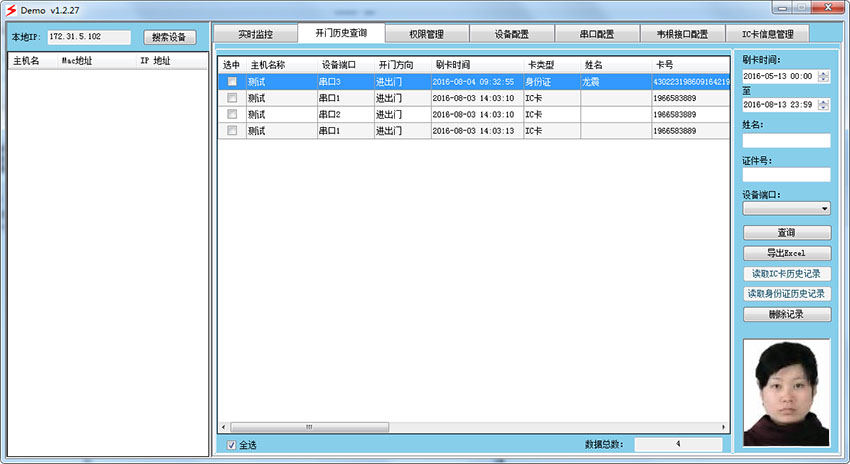The image size is (850, 464).
Task: Switch to the 实时监控 tab
Action: coord(256,34)
